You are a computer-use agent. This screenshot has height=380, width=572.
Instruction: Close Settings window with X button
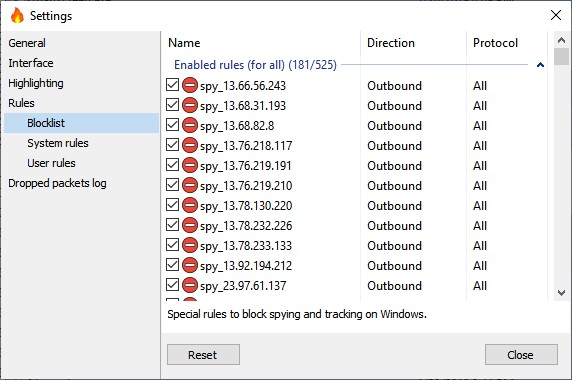pos(556,15)
